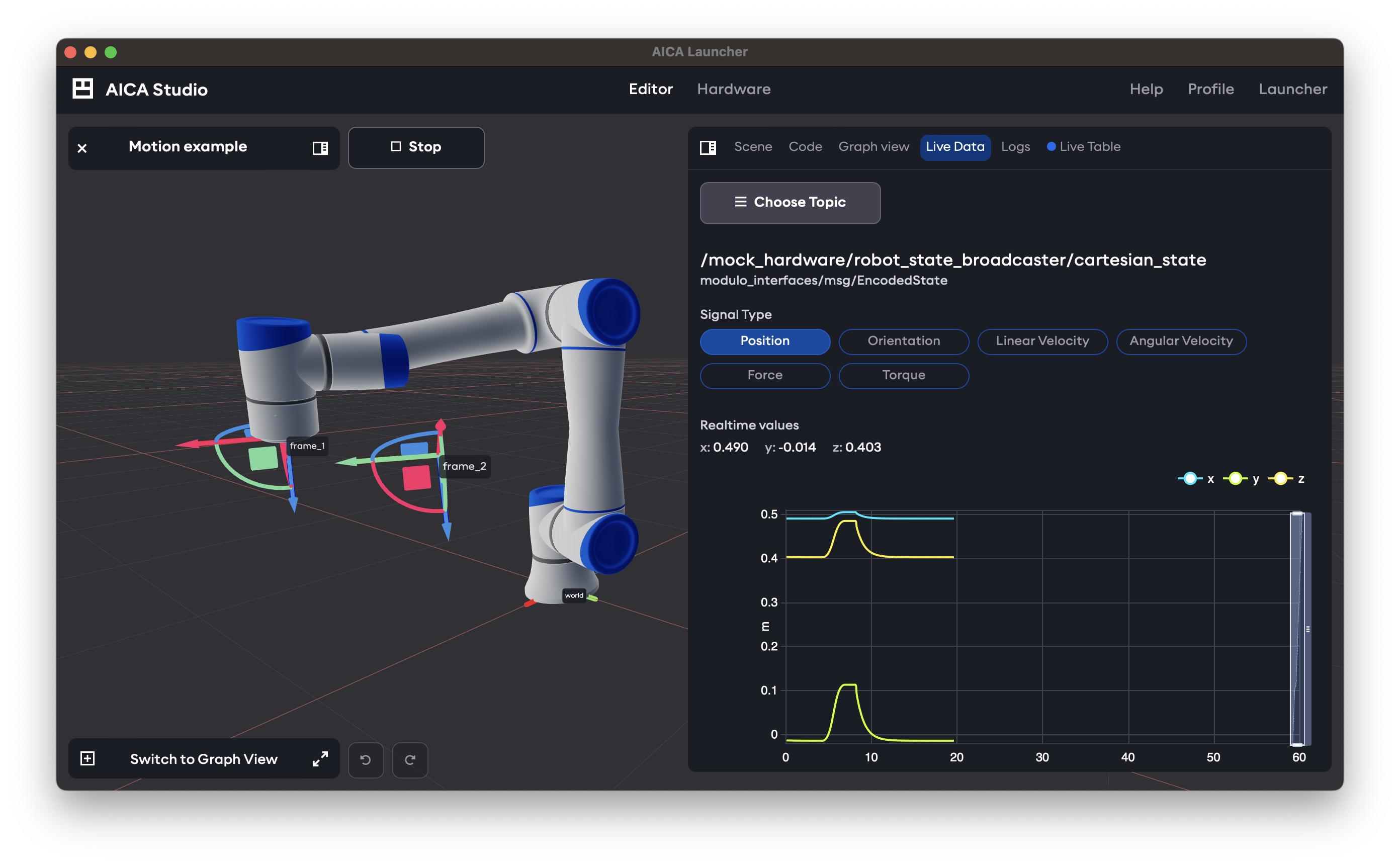Expand the 3D view to fullscreen
The height and width of the screenshot is (865, 1400).
point(320,758)
